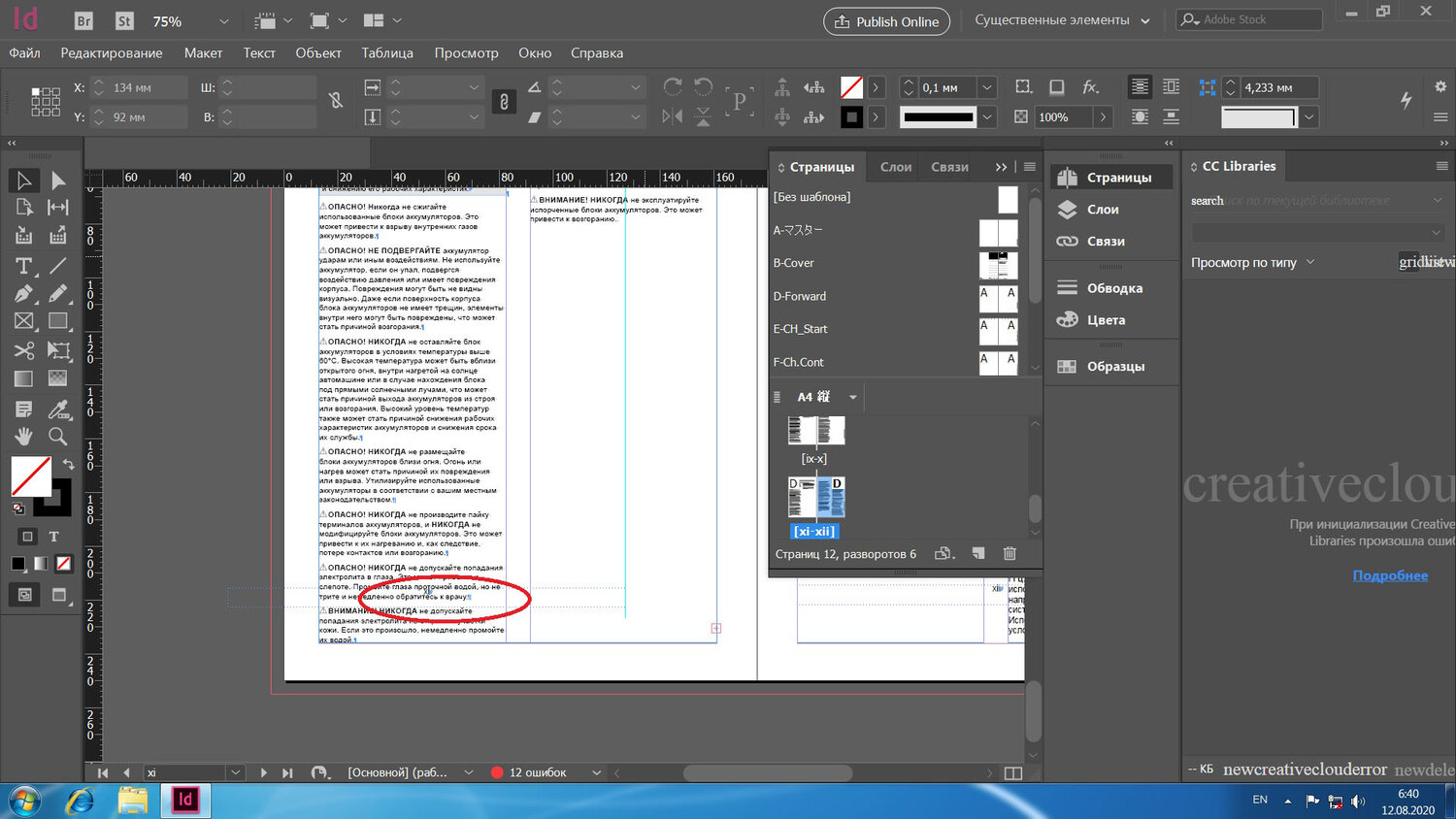Select the Pen tool
Image resolution: width=1456 pixels, height=819 pixels.
point(24,293)
